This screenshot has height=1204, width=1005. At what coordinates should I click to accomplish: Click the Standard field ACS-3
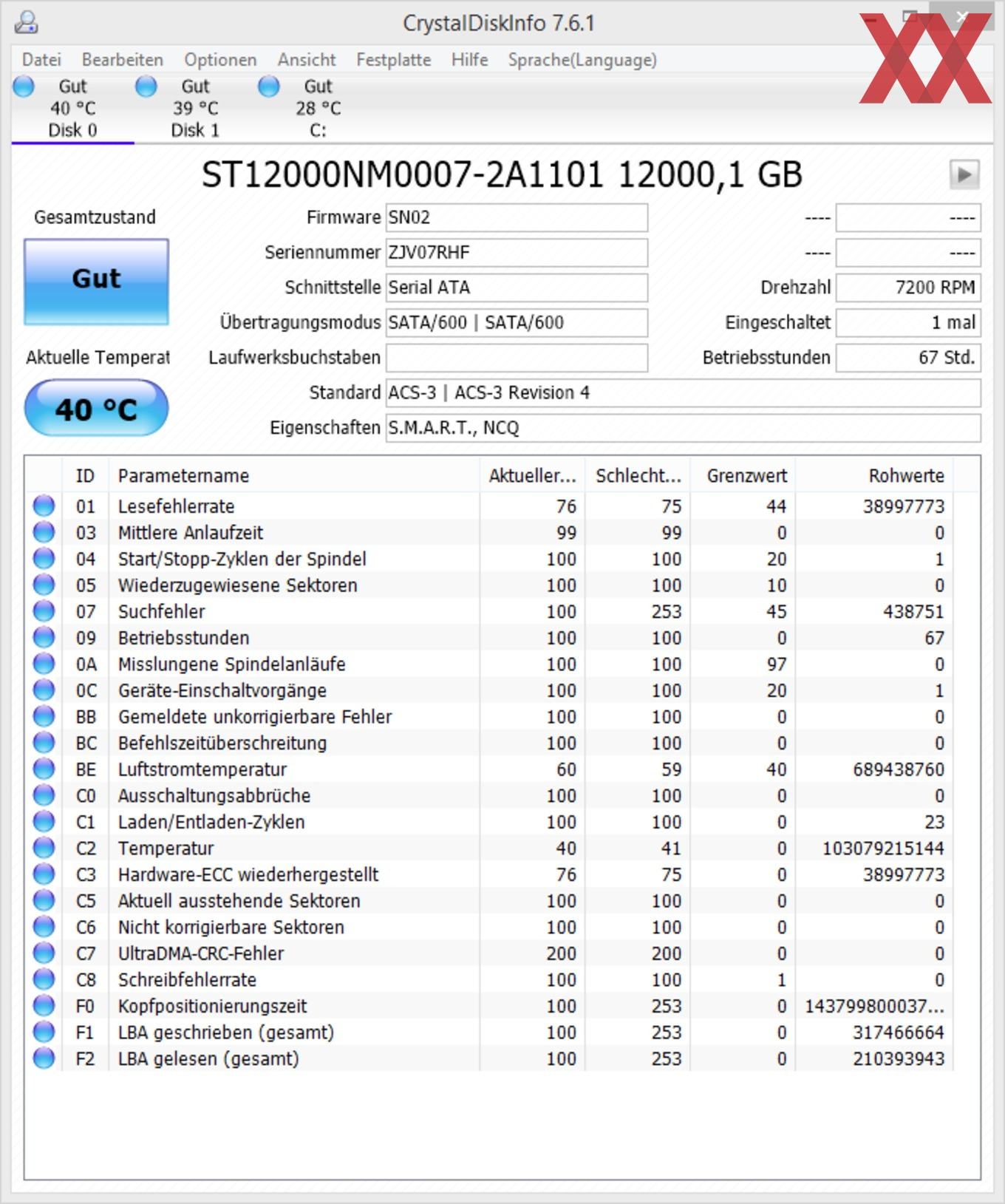coord(683,392)
